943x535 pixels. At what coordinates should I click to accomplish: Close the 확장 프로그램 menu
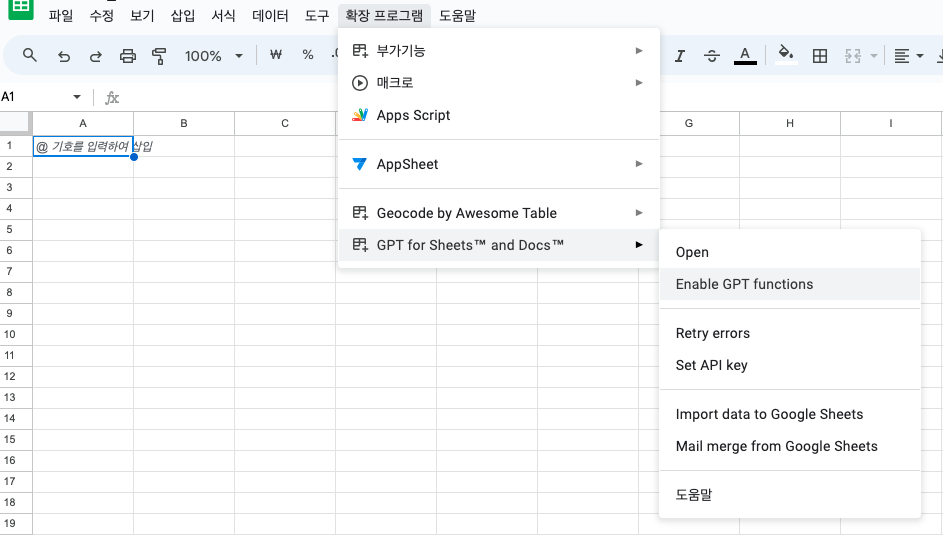pyautogui.click(x=384, y=16)
